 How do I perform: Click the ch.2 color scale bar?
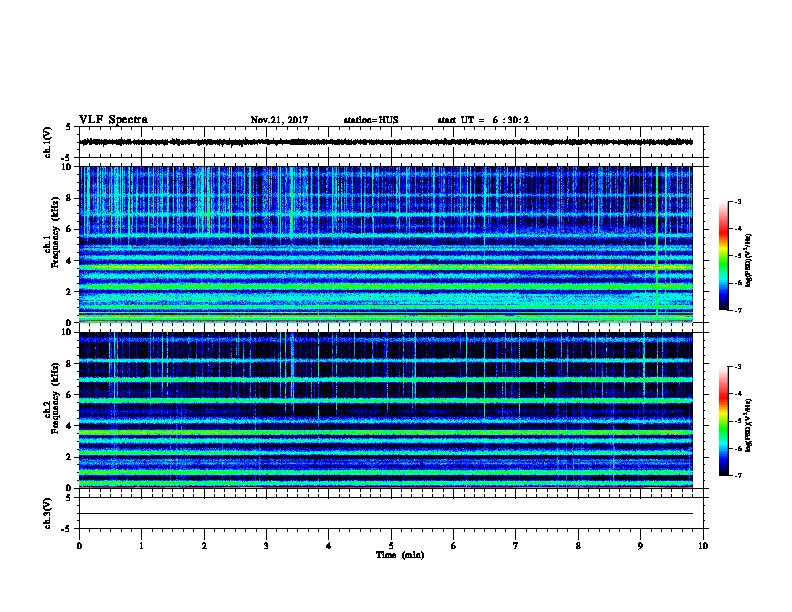(724, 421)
